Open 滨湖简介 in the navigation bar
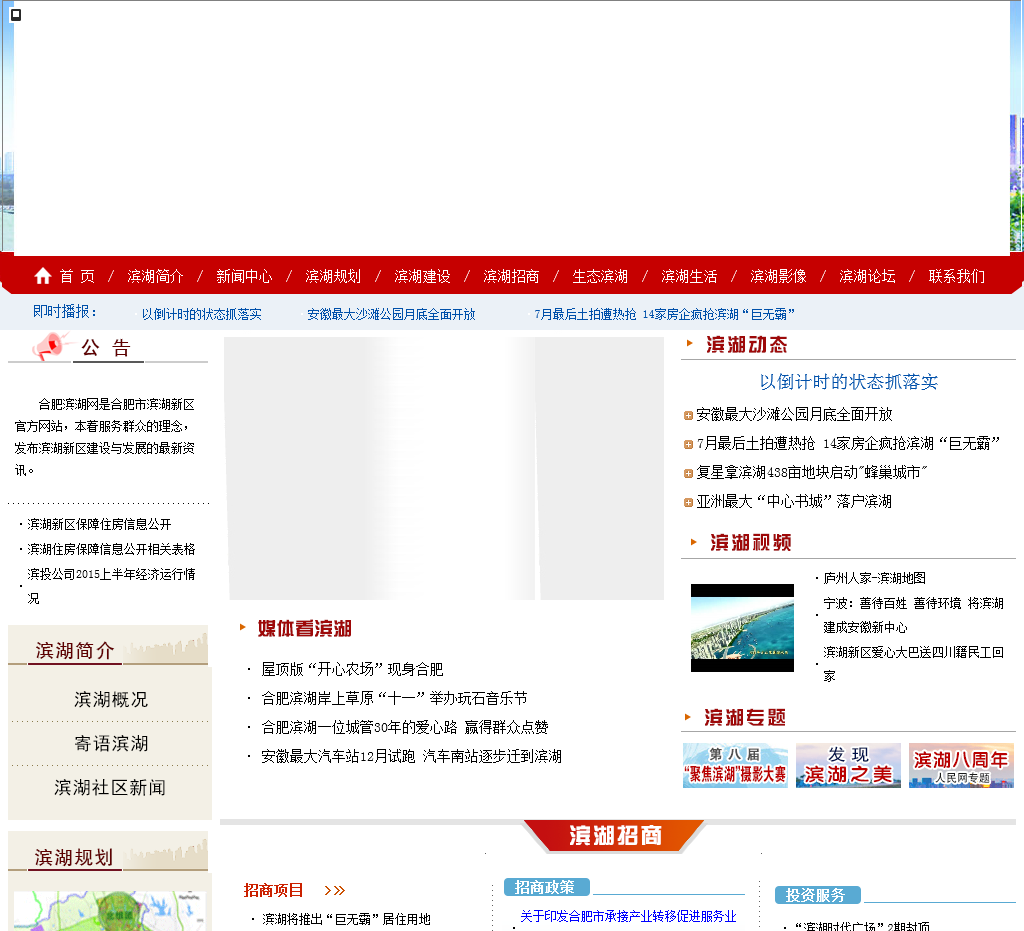Screen dimensions: 1024x931 155,276
